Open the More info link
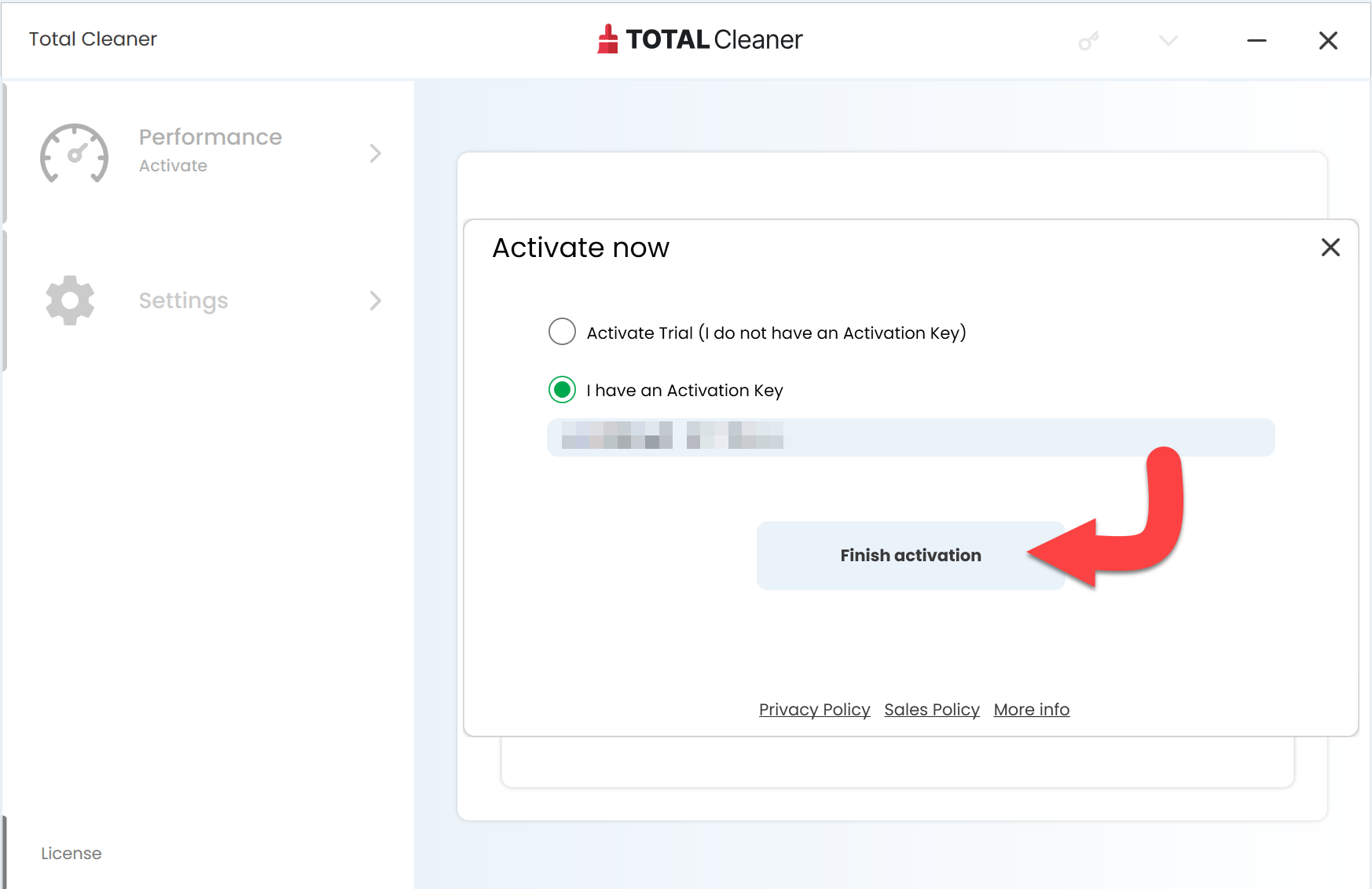This screenshot has height=889, width=1372. point(1032,710)
